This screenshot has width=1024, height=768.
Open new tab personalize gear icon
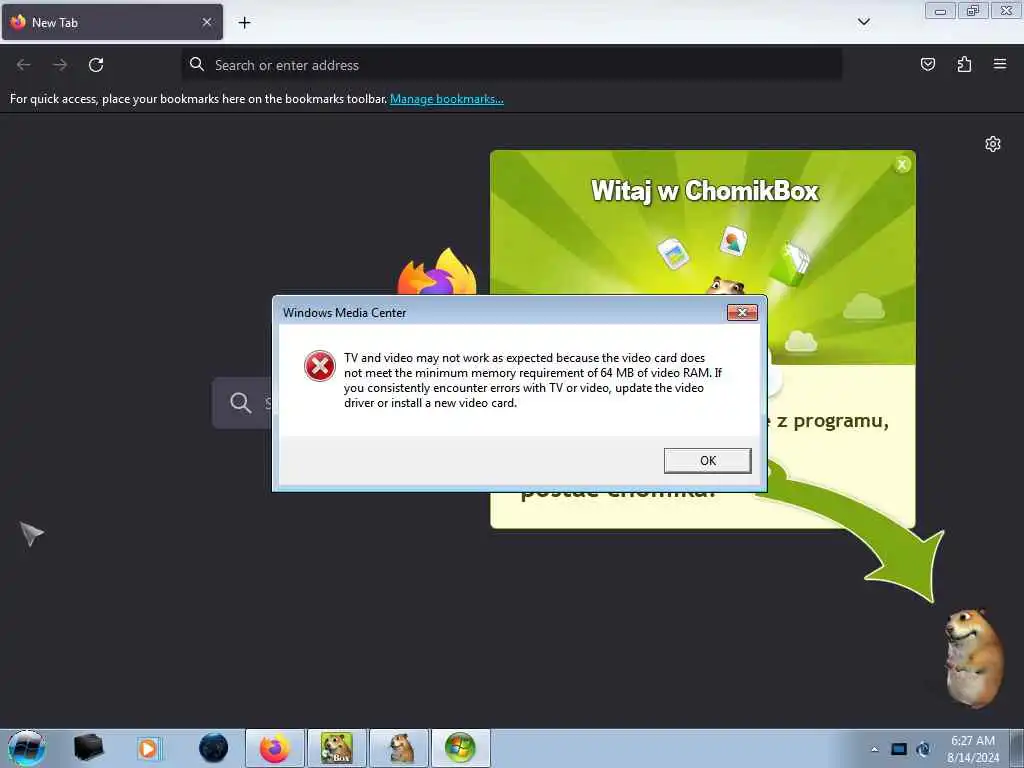pos(993,144)
